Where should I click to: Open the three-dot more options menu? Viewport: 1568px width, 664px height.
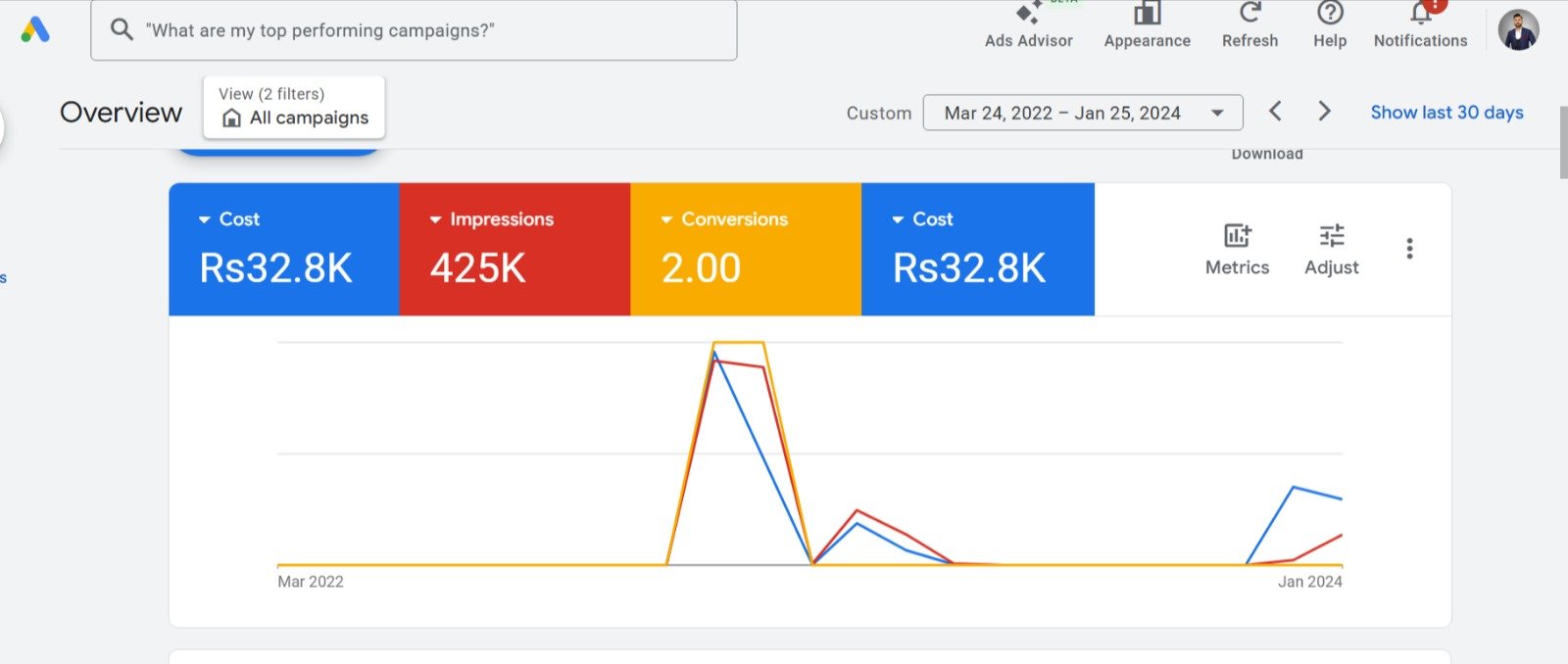click(1409, 249)
